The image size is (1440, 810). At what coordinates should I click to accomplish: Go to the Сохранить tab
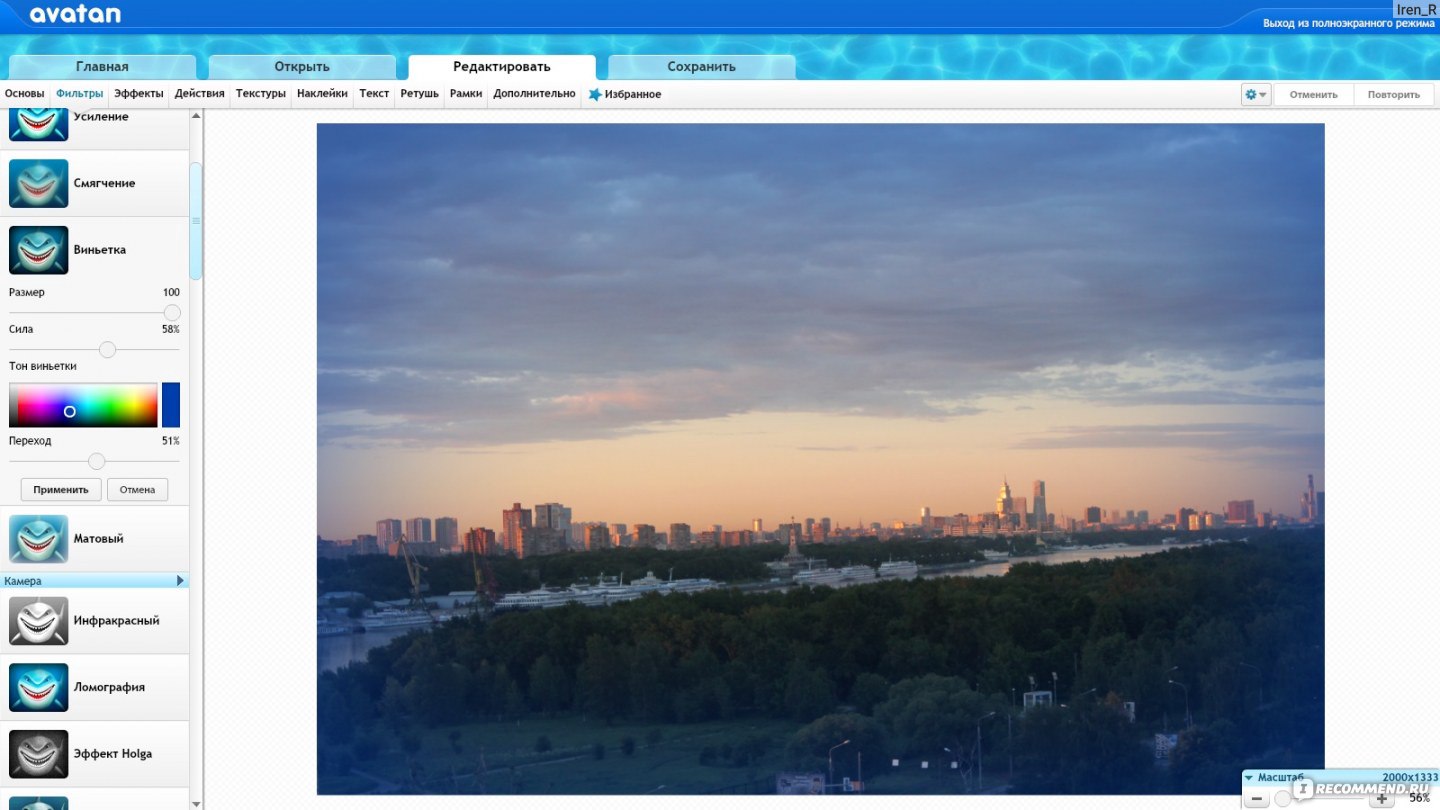702,67
